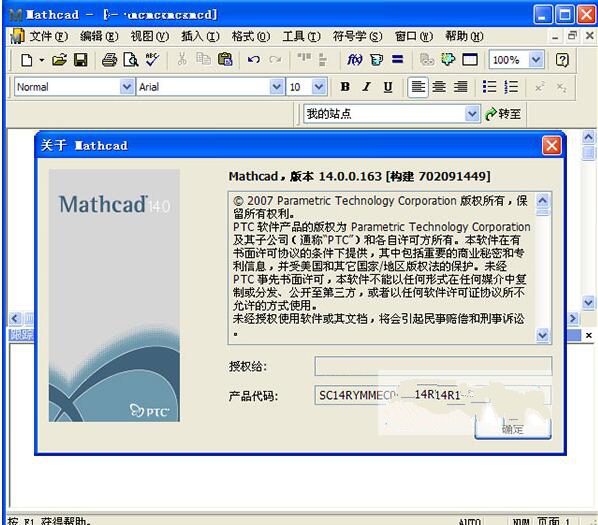This screenshot has height=525, width=598.
Task: Open the 100% zoom dropdown
Action: [x=536, y=59]
